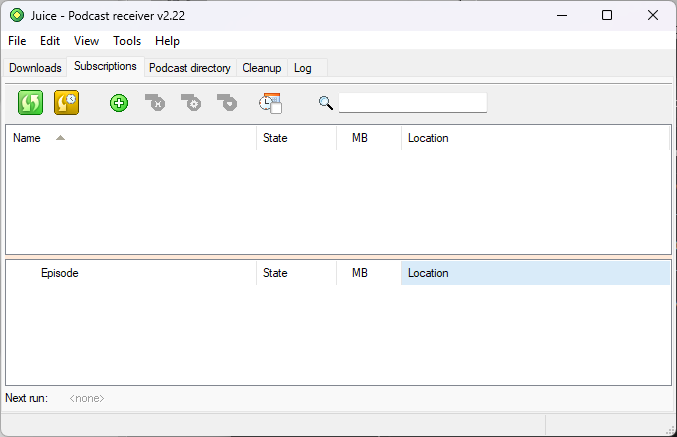The image size is (677, 437).
Task: Add a new feed with green plus icon
Action: pyautogui.click(x=119, y=103)
